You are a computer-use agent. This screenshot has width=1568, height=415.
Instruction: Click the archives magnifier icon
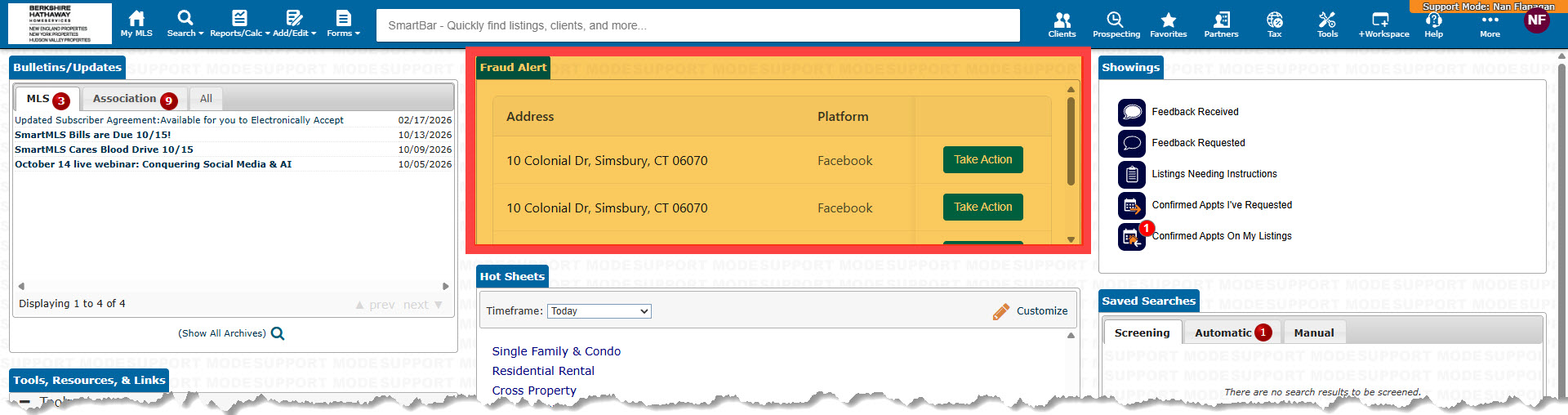[278, 333]
